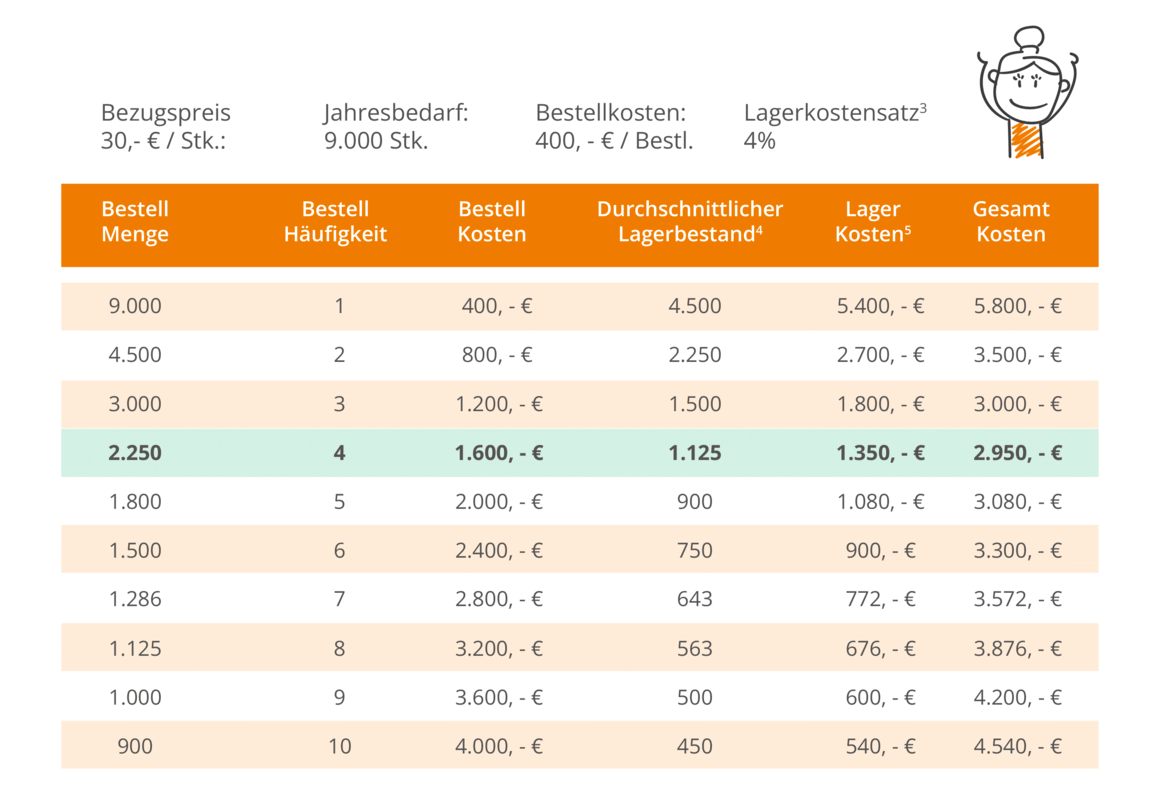Select the Bestell Häufigkeit column header
Viewport: 1159px width, 802px height.
(x=335, y=222)
